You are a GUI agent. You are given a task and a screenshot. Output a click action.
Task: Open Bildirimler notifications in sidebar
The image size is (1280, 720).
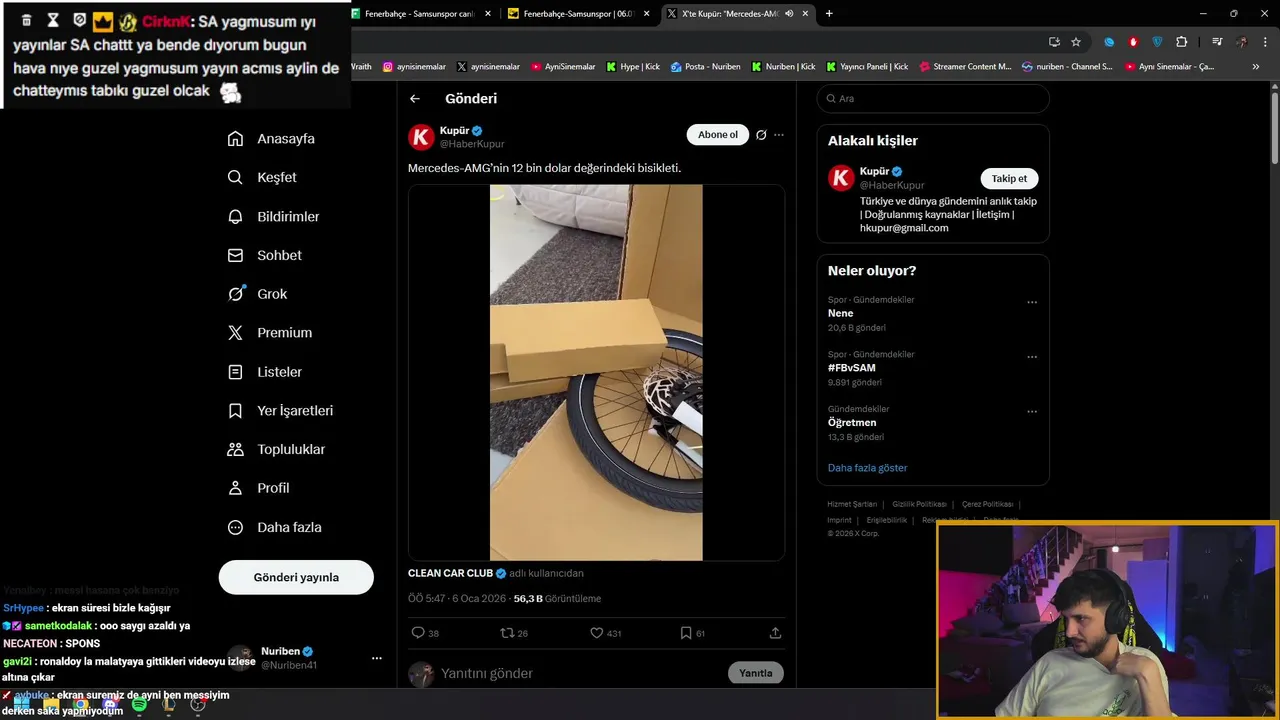(274, 216)
